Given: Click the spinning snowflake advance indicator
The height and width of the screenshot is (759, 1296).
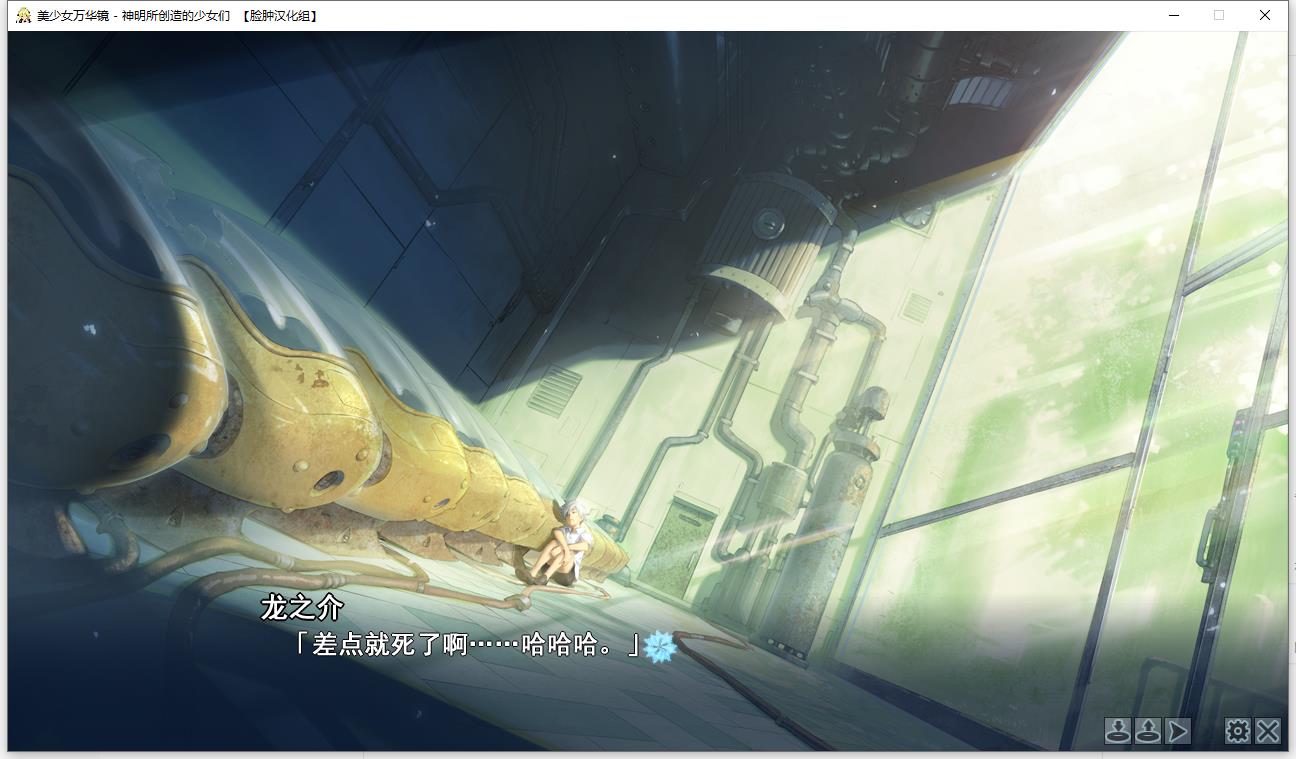Looking at the screenshot, I should point(661,647).
